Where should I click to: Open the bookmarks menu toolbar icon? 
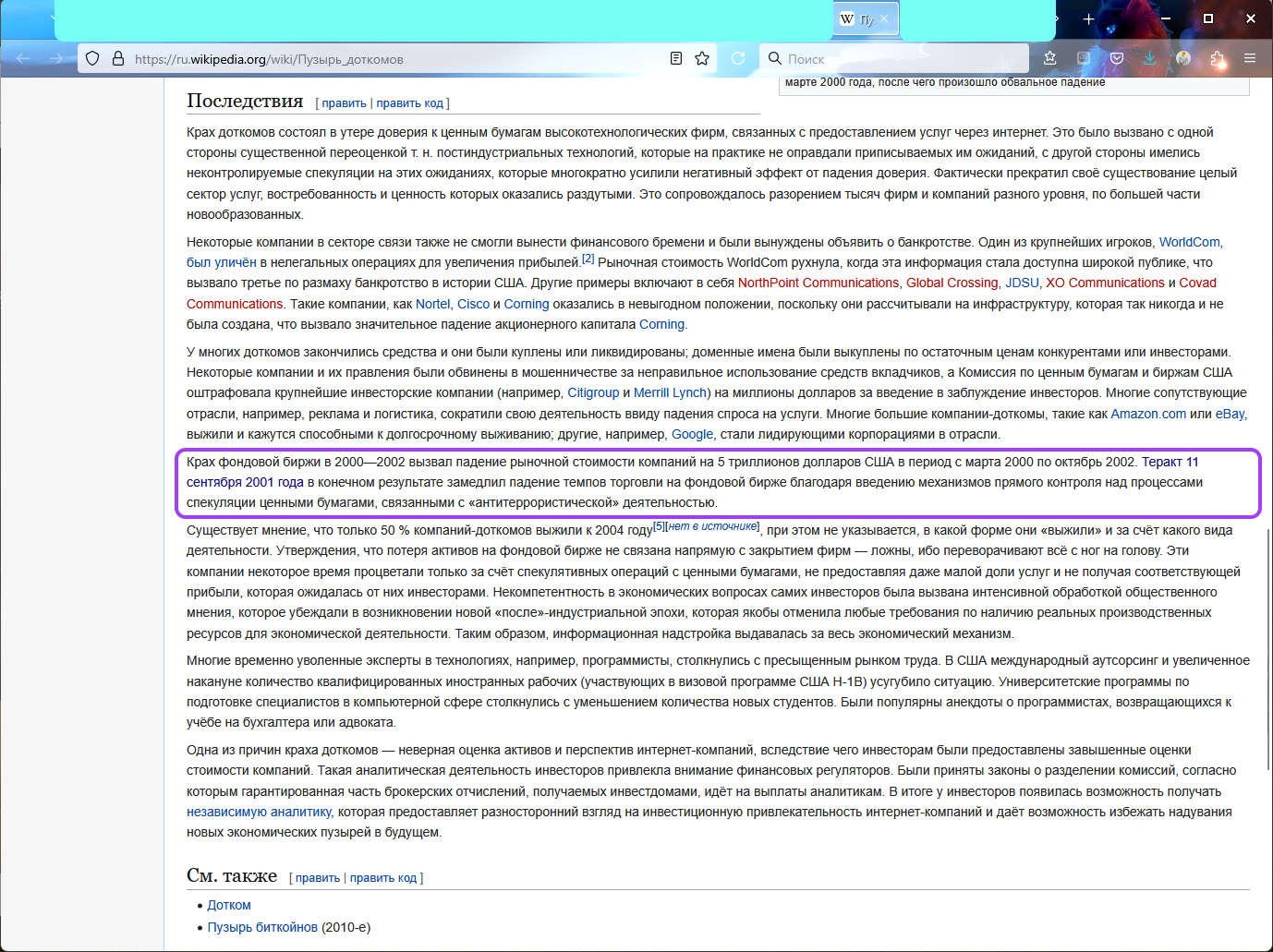(1050, 58)
